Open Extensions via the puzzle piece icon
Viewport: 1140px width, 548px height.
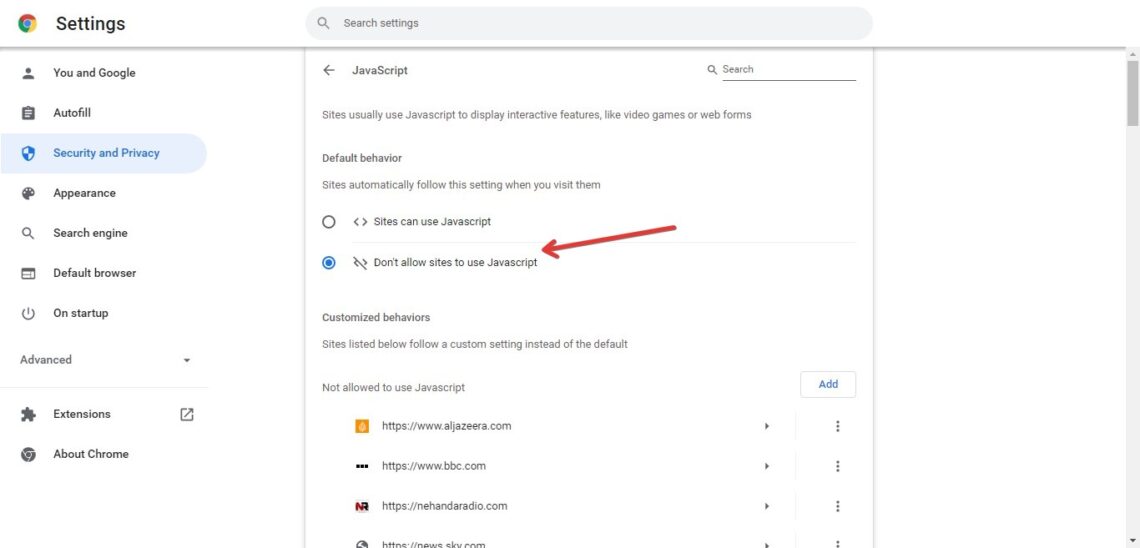[28, 414]
